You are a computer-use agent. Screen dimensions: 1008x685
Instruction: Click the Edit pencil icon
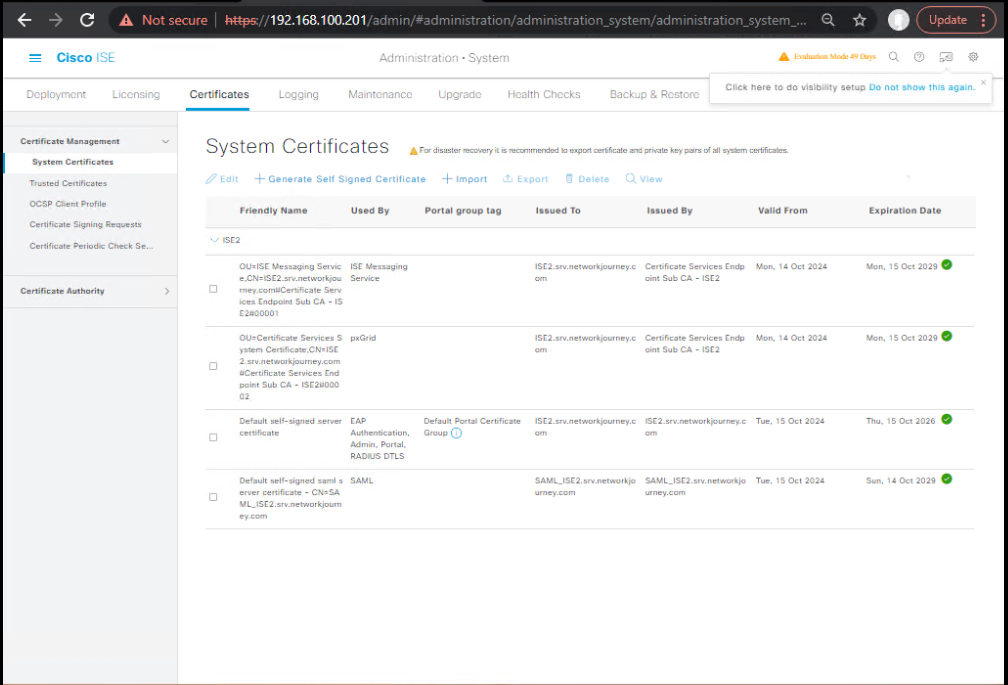click(211, 179)
